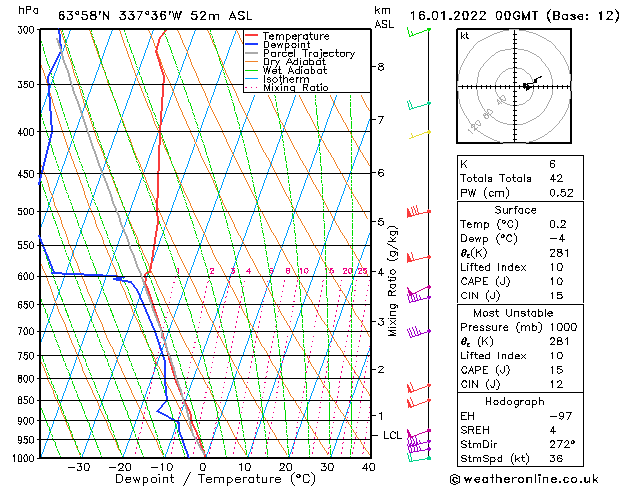
Task: Click the blue Dewpoint legend line
Action: (251, 45)
